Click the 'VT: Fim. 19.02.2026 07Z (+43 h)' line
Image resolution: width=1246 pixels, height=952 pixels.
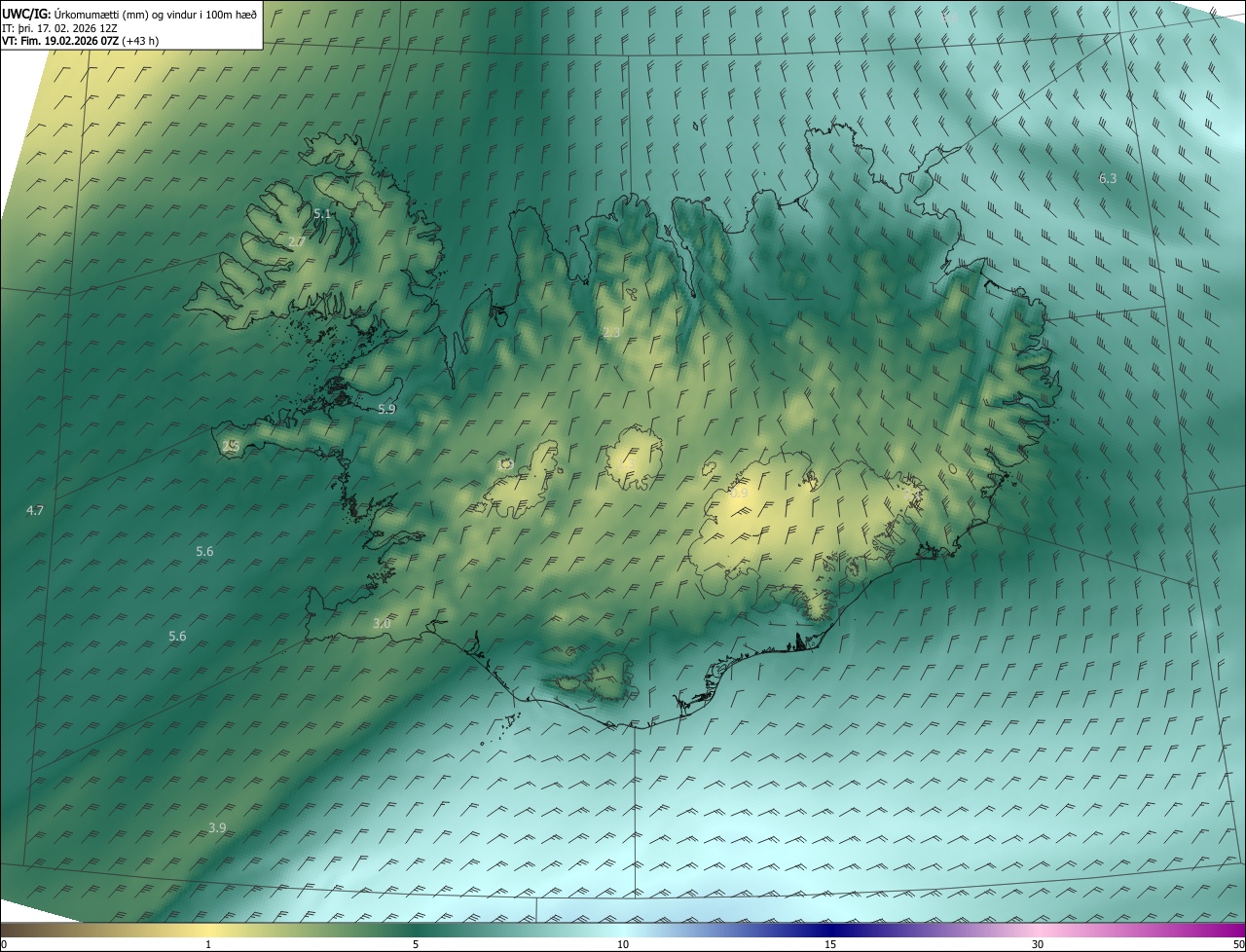pos(80,41)
